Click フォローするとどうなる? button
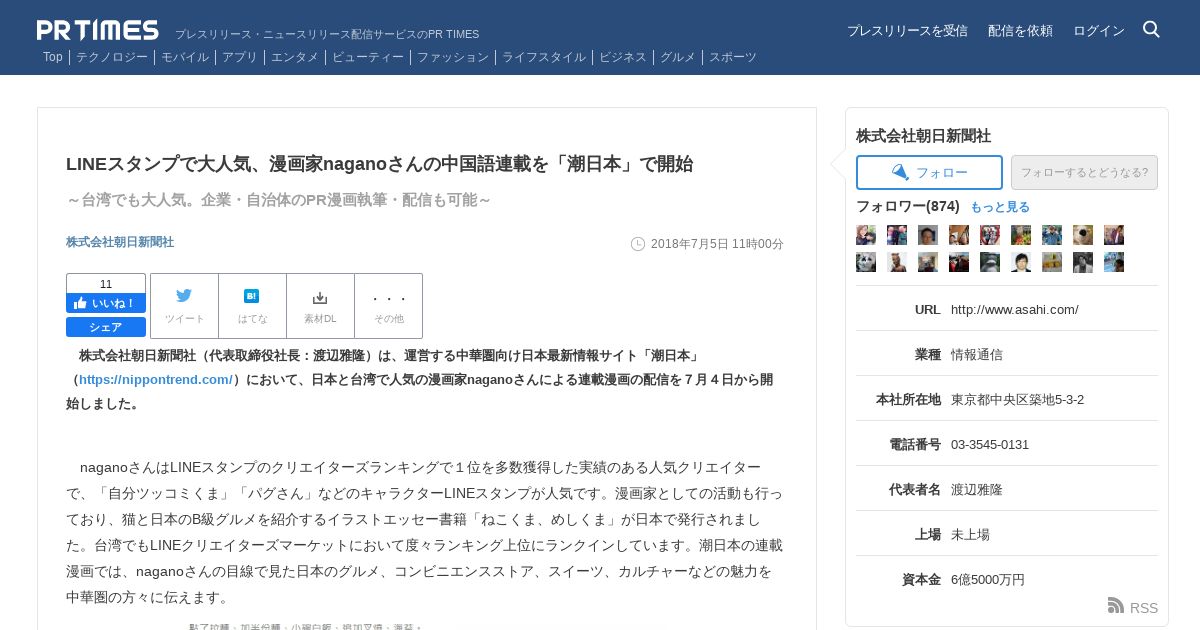 click(x=1084, y=172)
